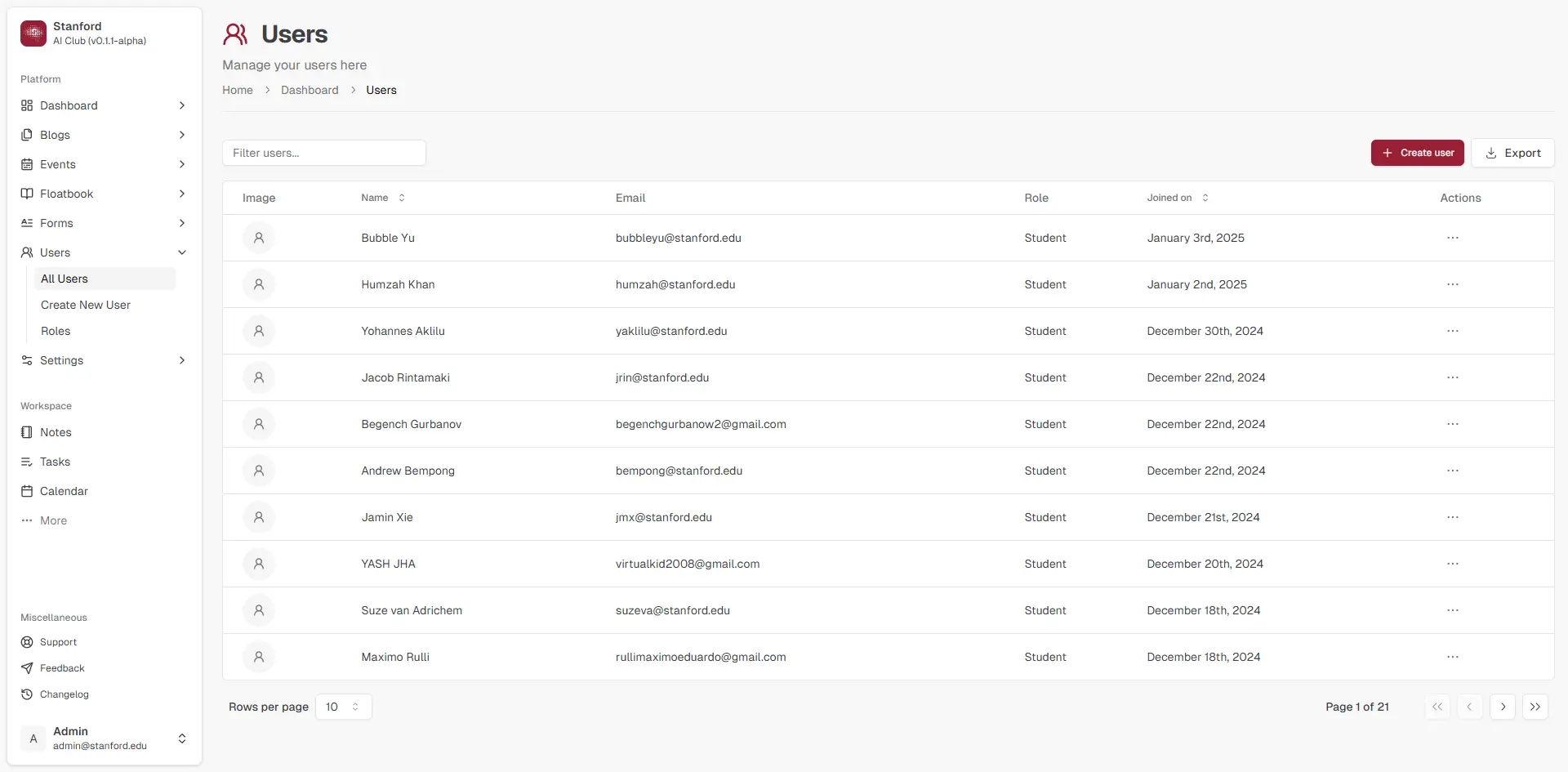Select Roles under Users menu
1568x772 pixels.
coord(56,331)
